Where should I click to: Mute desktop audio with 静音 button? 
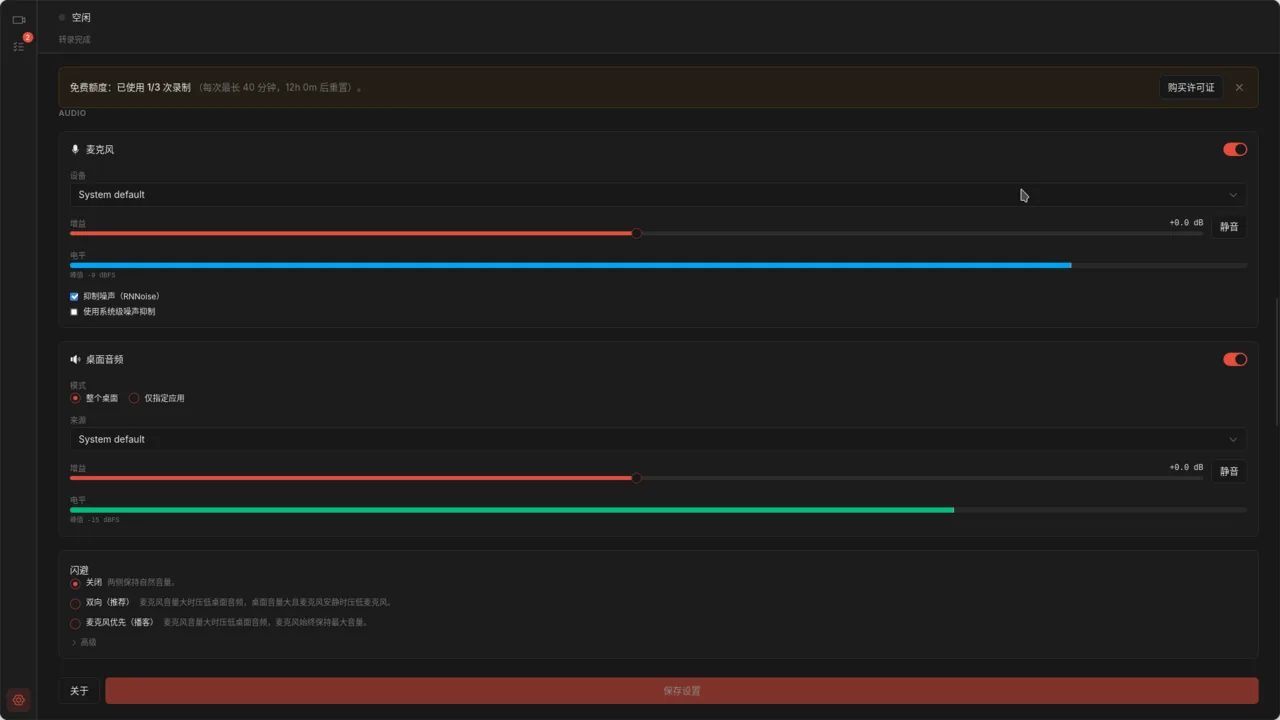1229,471
